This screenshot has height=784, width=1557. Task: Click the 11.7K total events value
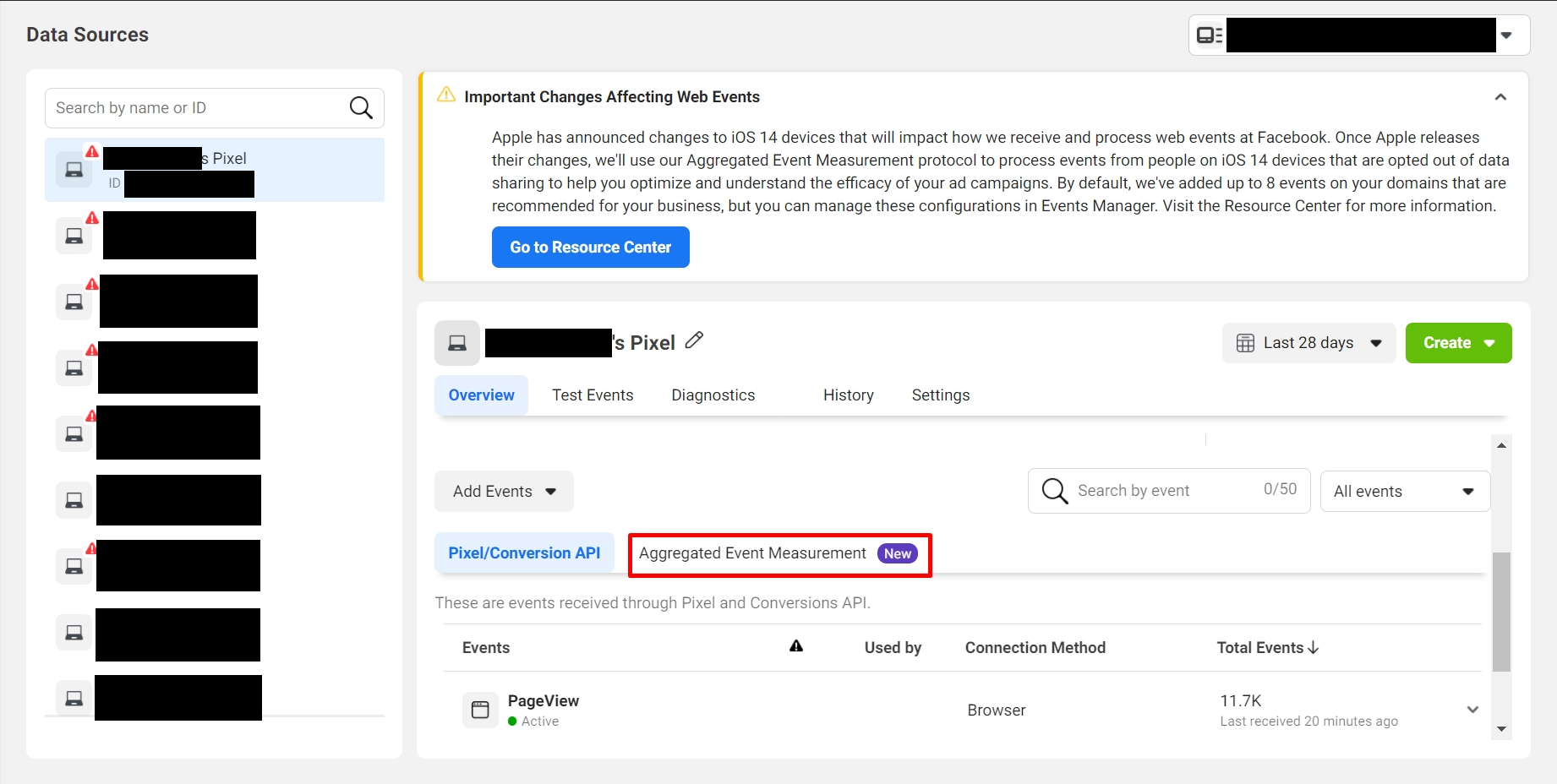pyautogui.click(x=1240, y=701)
